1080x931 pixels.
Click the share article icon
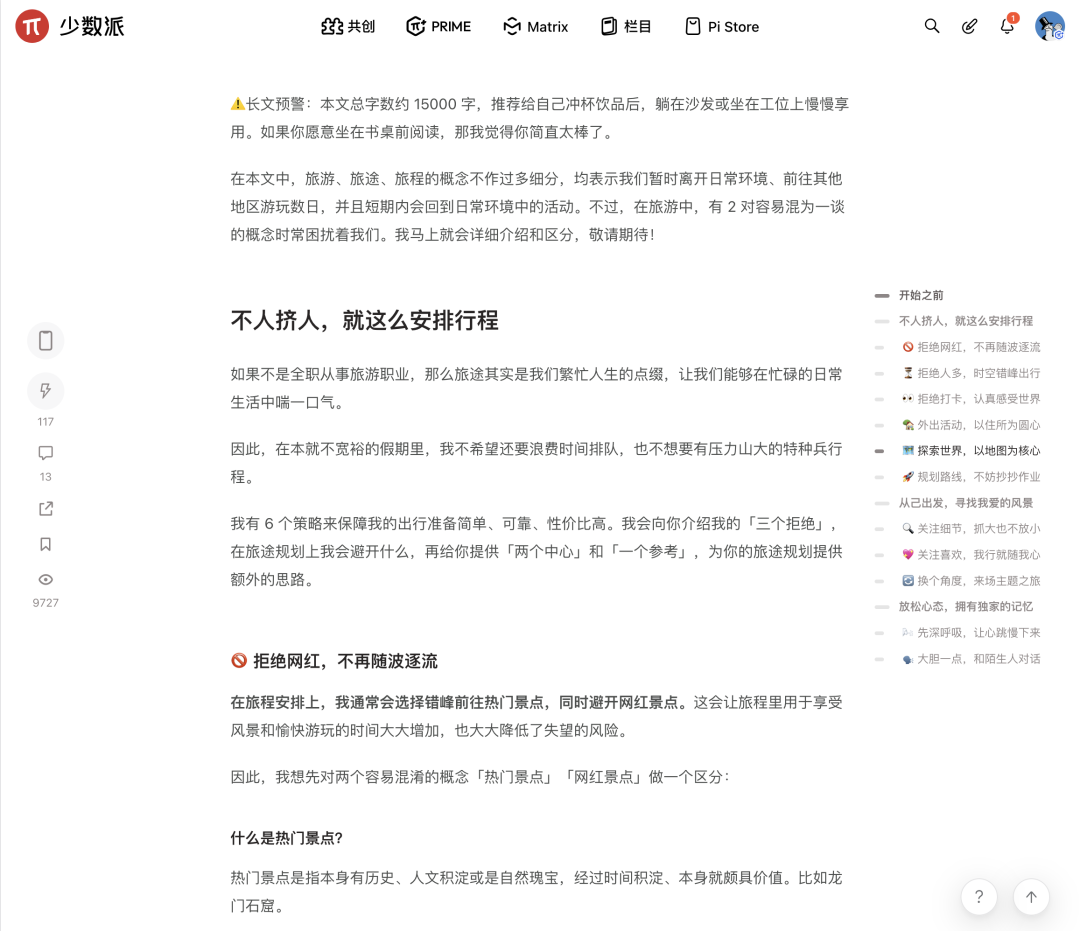[45, 509]
